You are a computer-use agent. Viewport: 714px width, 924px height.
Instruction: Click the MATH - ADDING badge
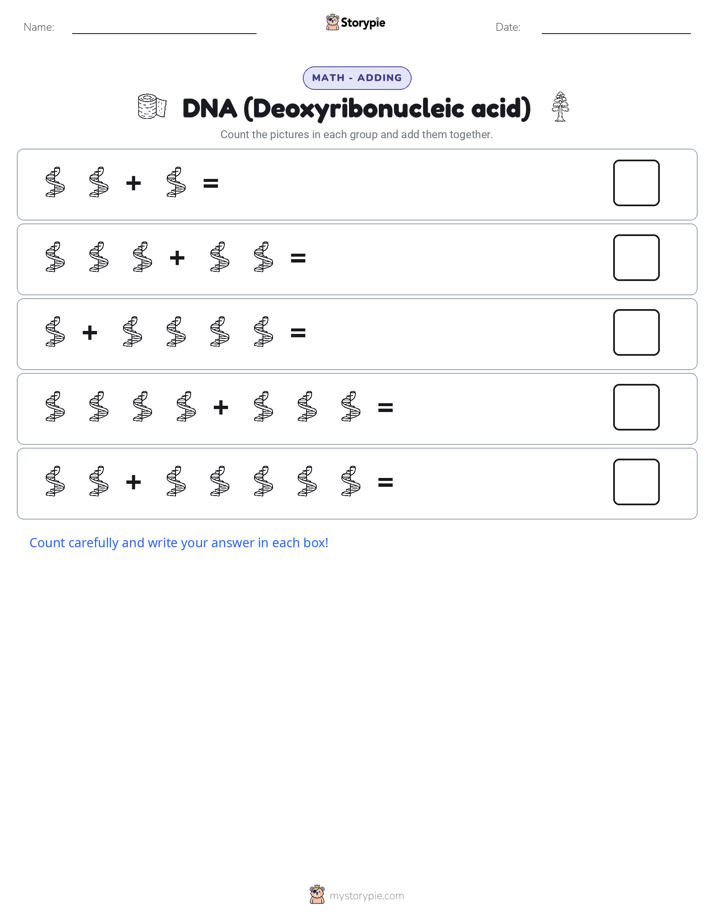point(357,78)
